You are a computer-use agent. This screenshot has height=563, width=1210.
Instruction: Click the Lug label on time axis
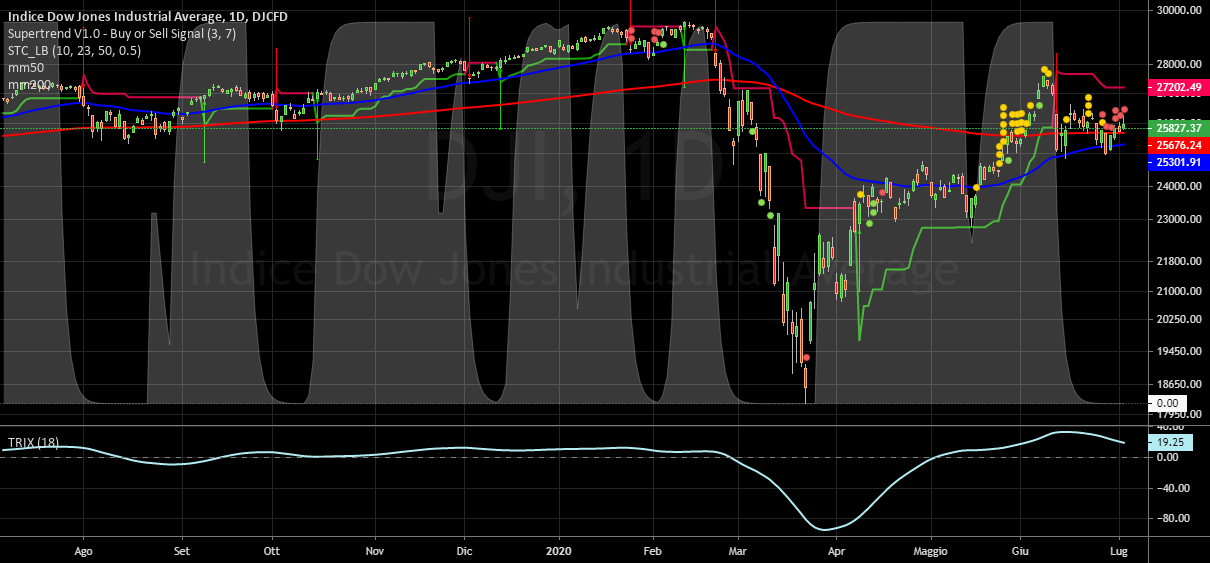1119,550
